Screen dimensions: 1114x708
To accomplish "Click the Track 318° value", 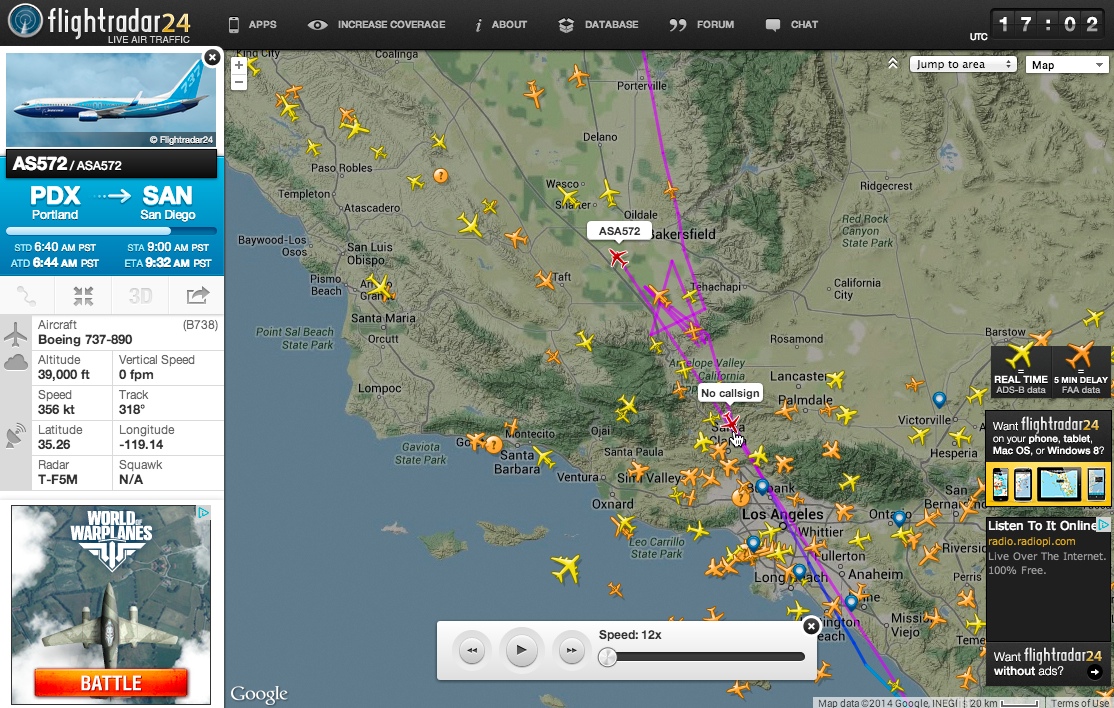I will [x=131, y=410].
